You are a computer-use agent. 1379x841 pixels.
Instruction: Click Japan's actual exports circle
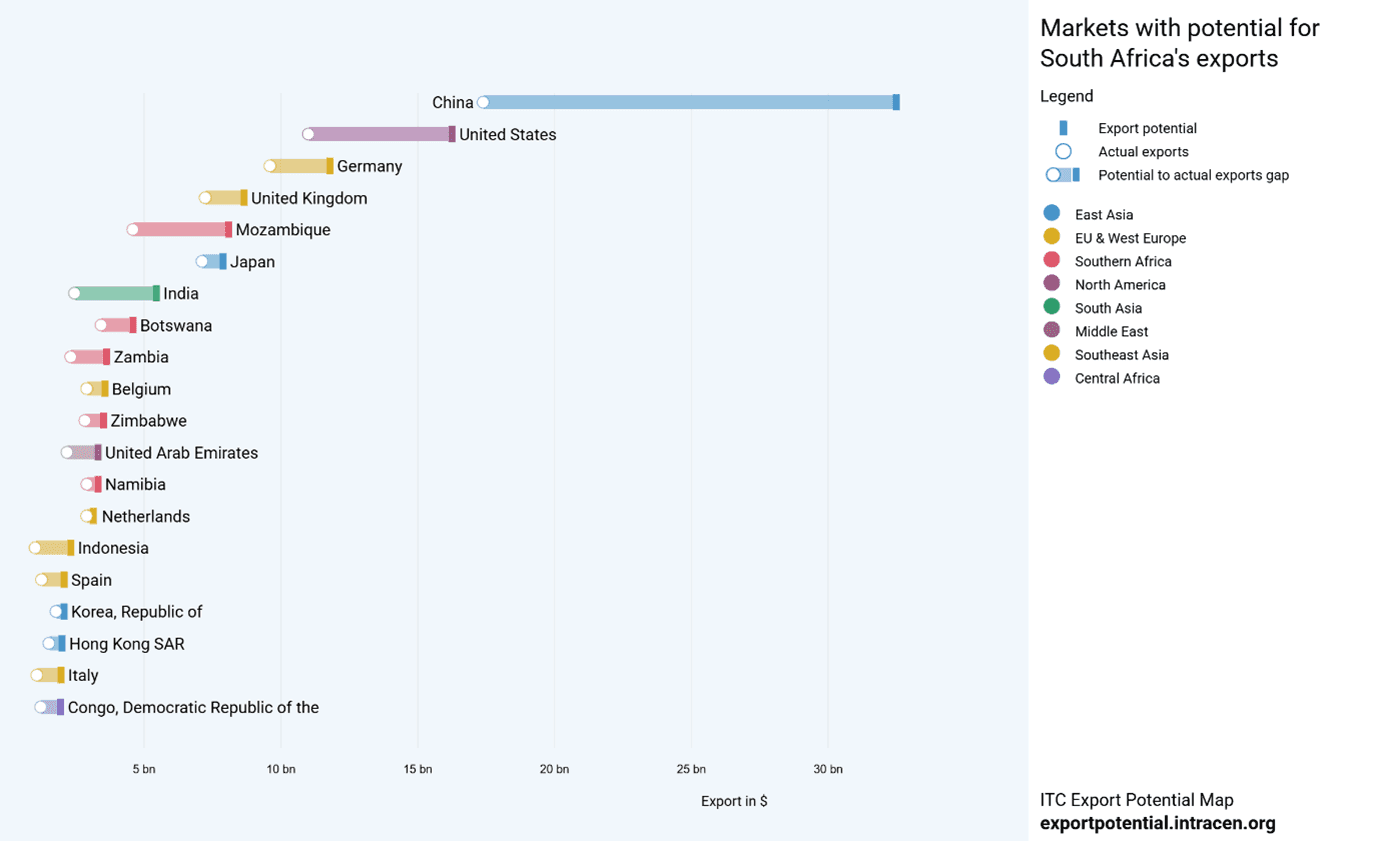(202, 262)
